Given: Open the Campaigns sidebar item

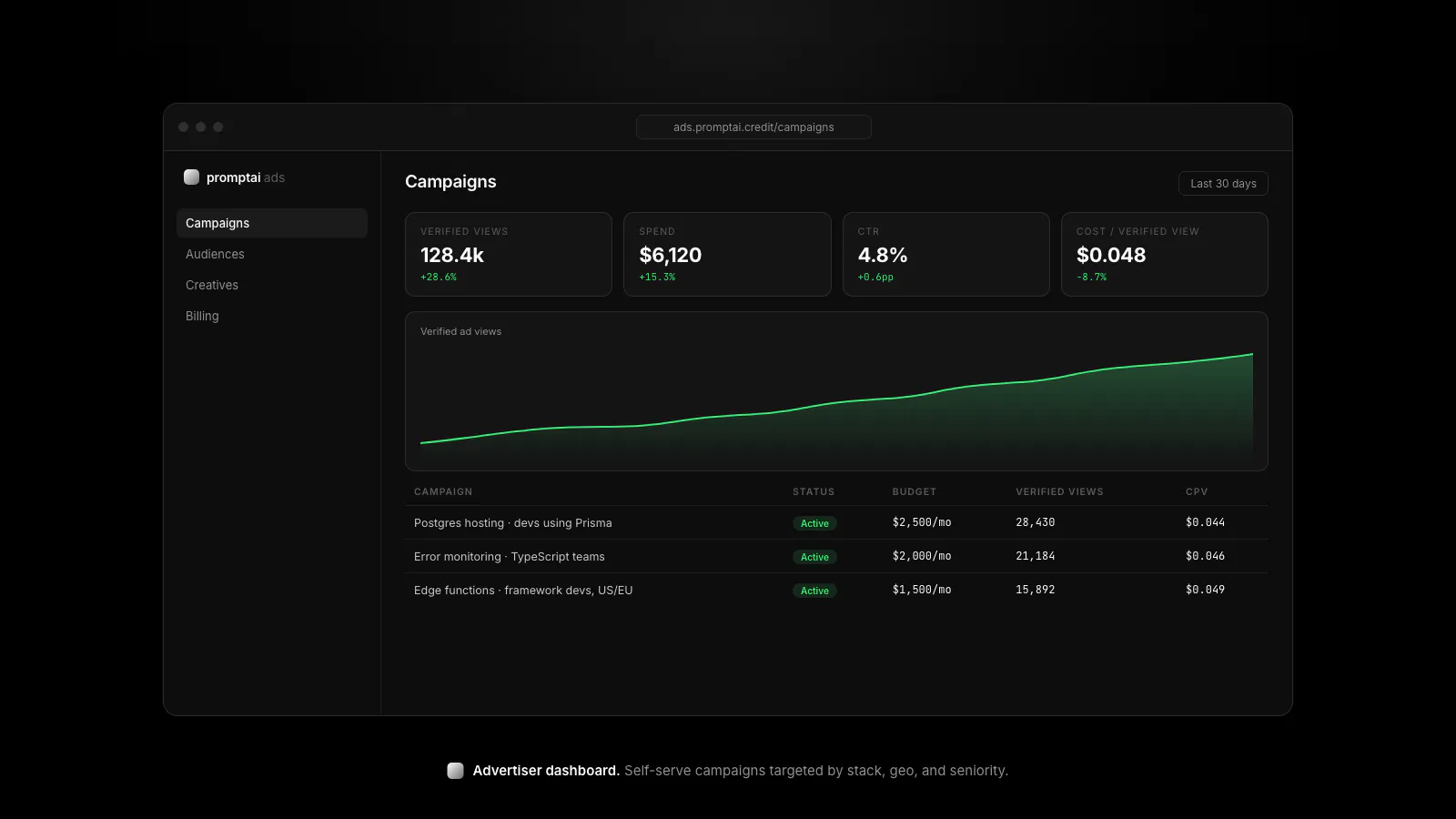Looking at the screenshot, I should coord(272,223).
